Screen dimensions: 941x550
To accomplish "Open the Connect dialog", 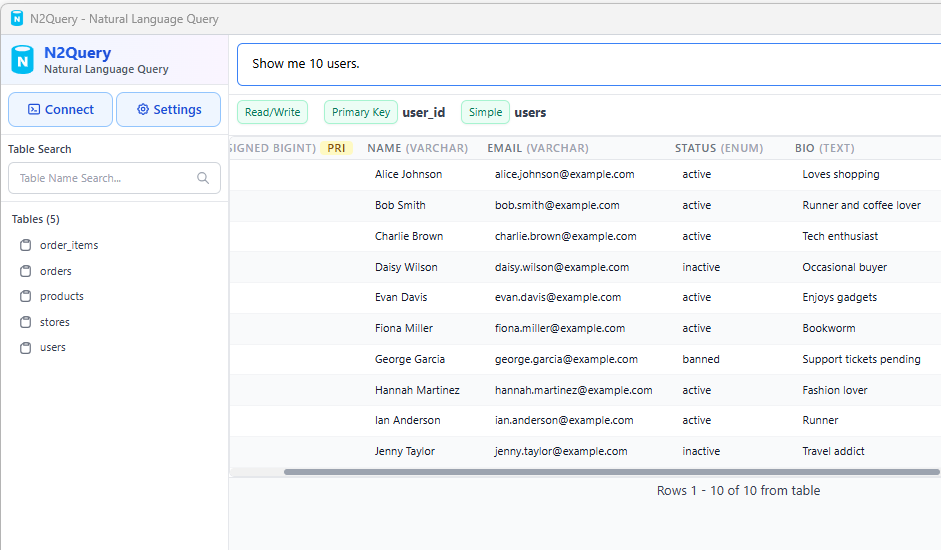I will click(61, 109).
